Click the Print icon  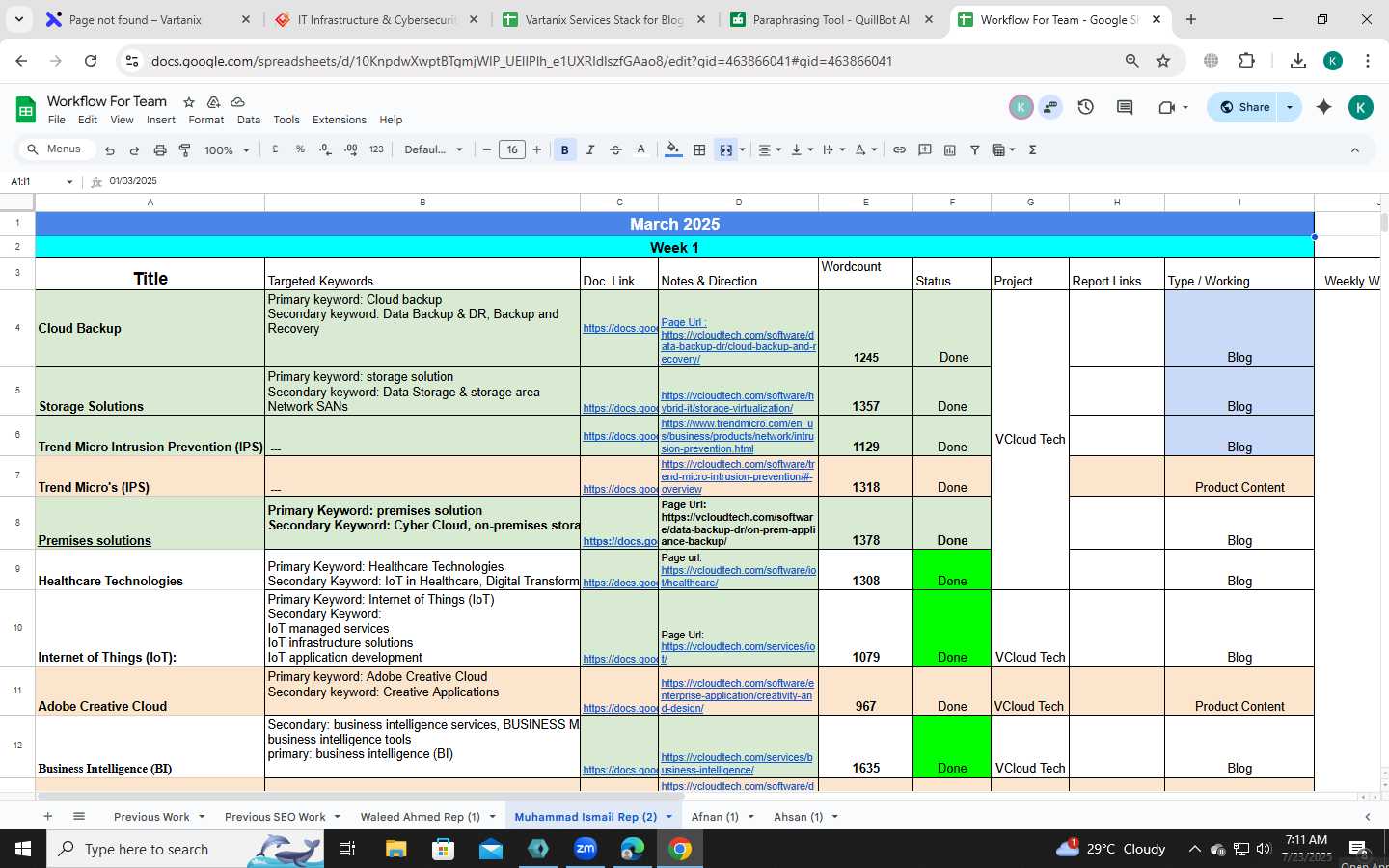tap(160, 150)
